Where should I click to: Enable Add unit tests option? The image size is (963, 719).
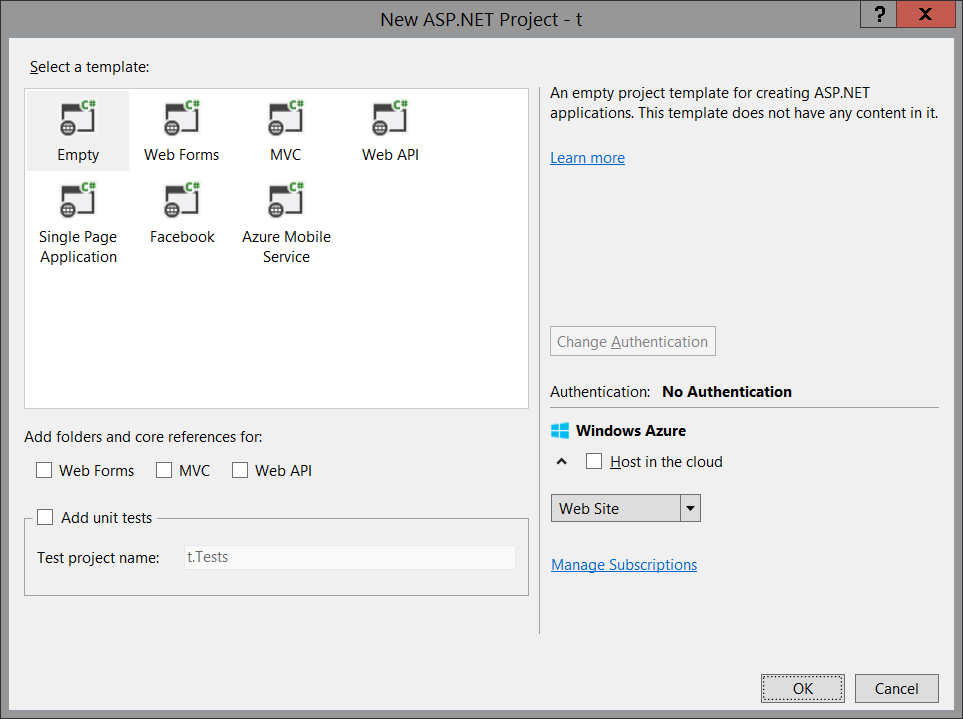[x=45, y=517]
